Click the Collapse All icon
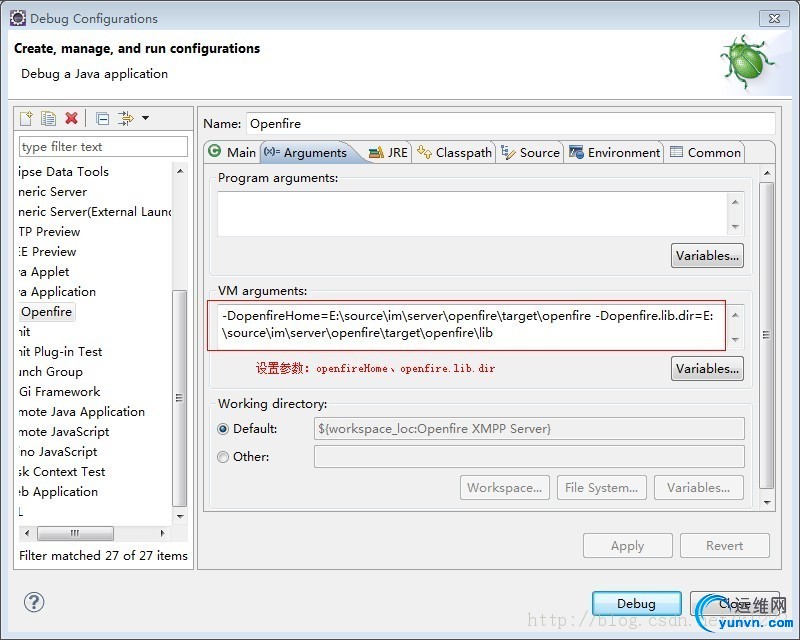 point(103,119)
